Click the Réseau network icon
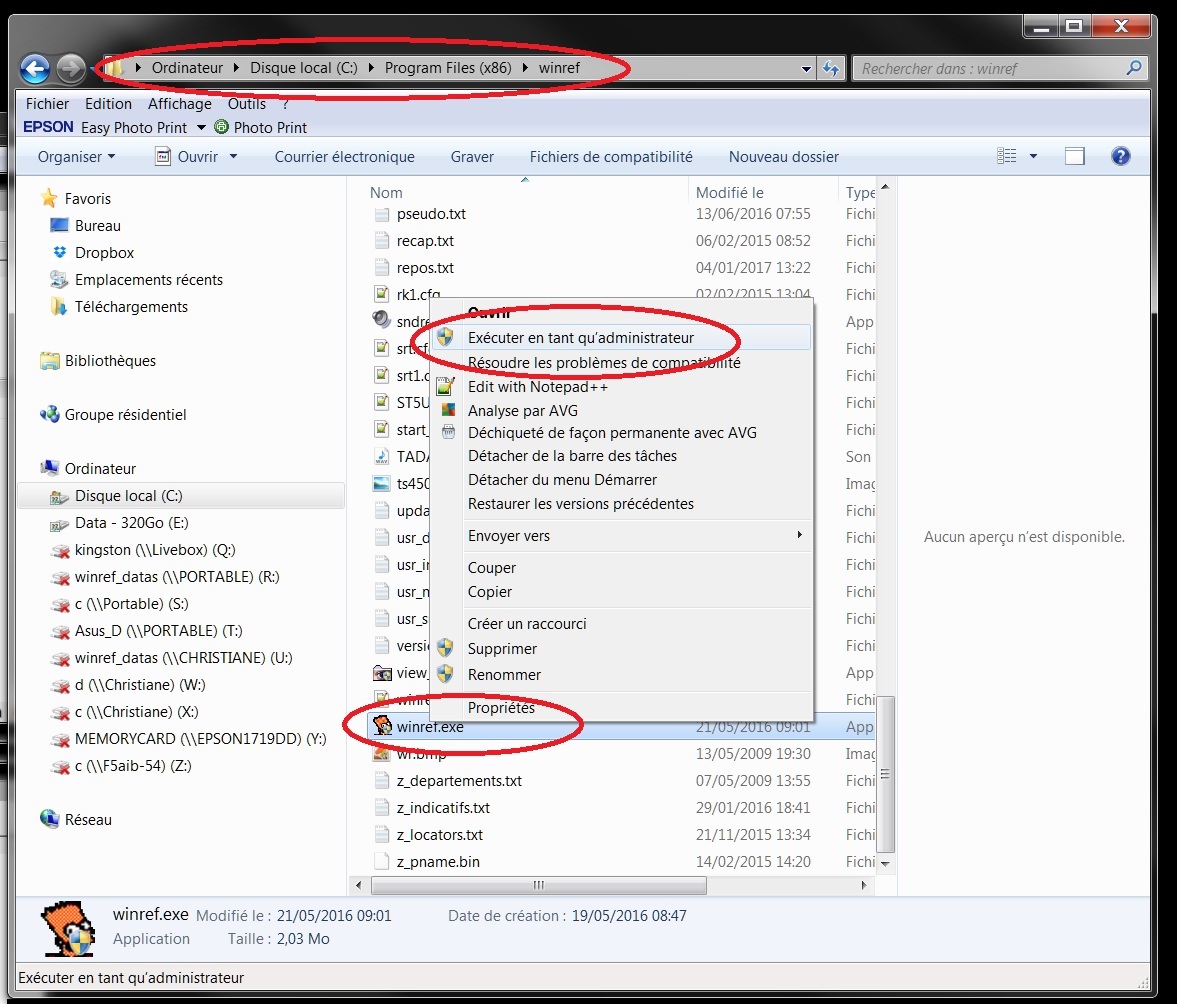1177x1004 pixels. (x=50, y=819)
